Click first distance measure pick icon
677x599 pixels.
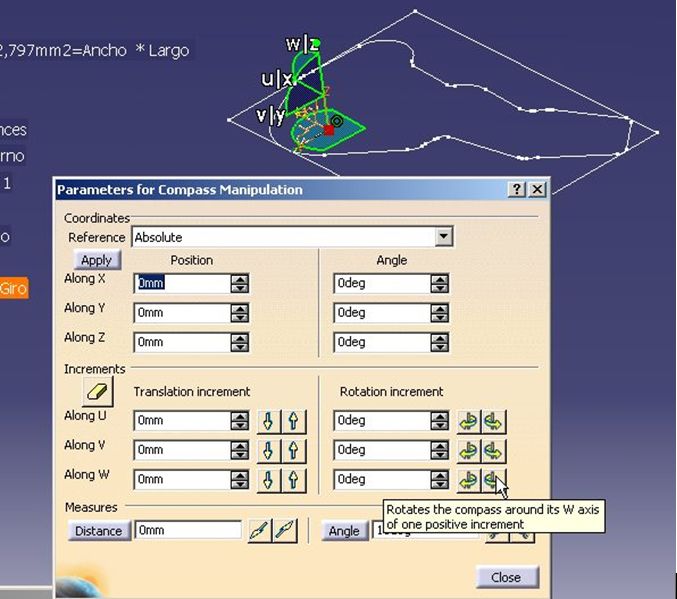(x=259, y=530)
